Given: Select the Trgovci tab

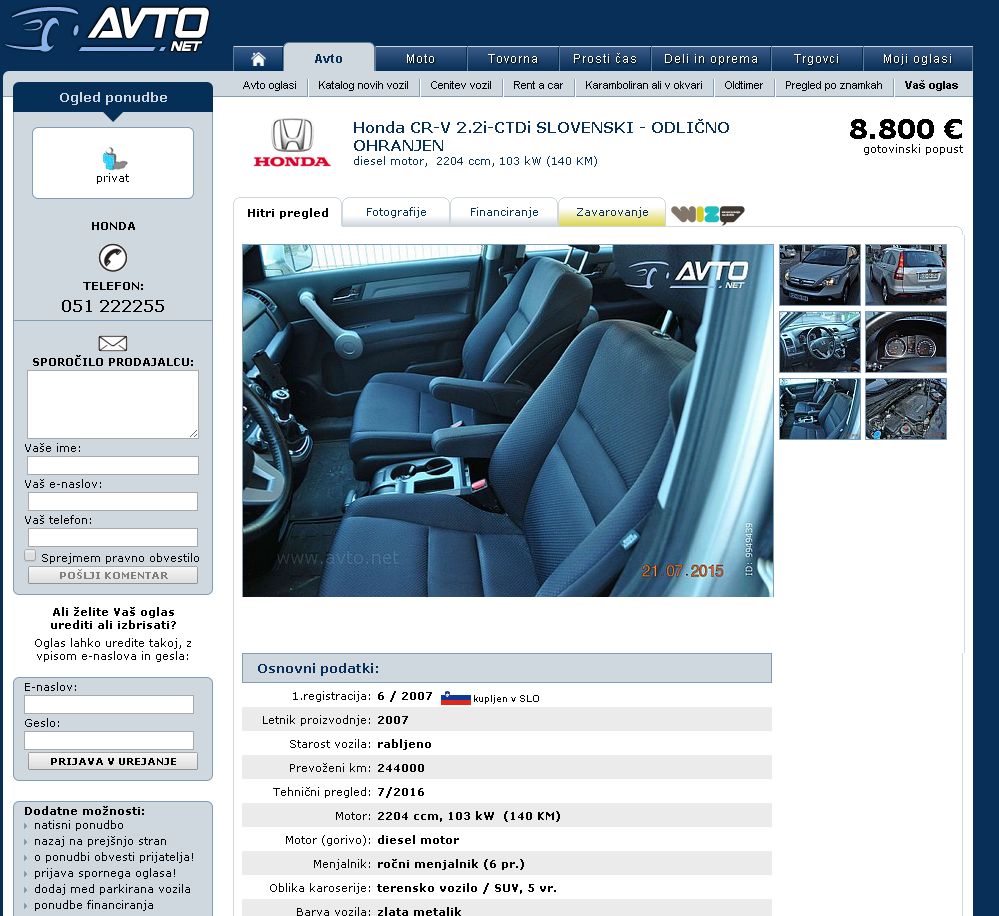Looking at the screenshot, I should pyautogui.click(x=817, y=59).
